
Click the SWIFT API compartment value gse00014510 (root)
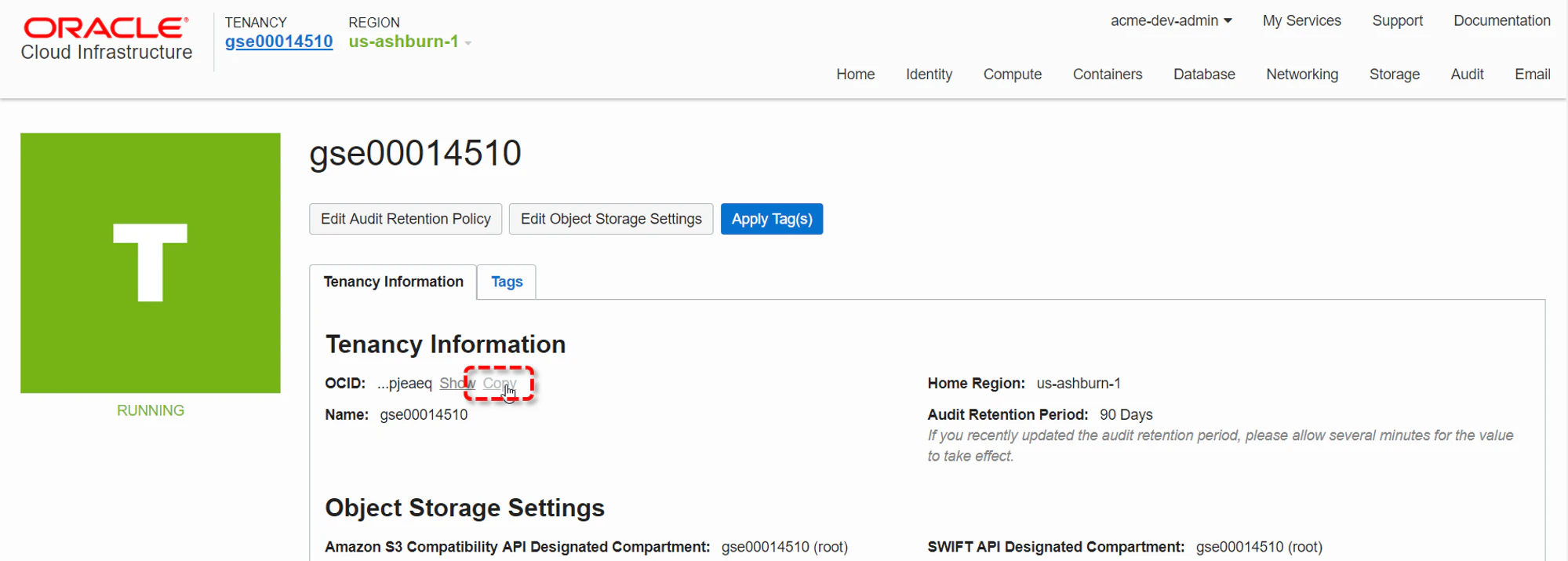click(1259, 547)
